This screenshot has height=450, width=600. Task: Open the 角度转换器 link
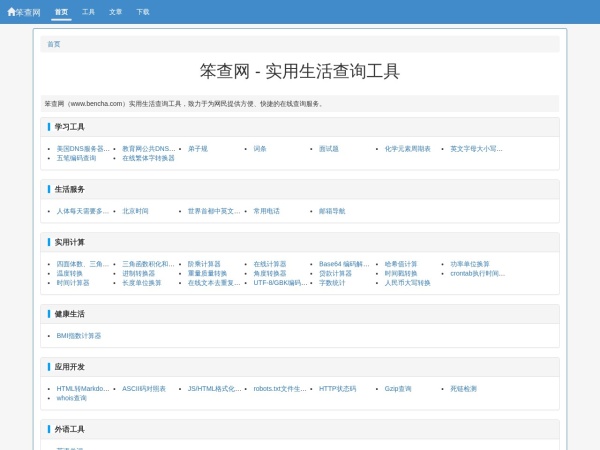270,273
